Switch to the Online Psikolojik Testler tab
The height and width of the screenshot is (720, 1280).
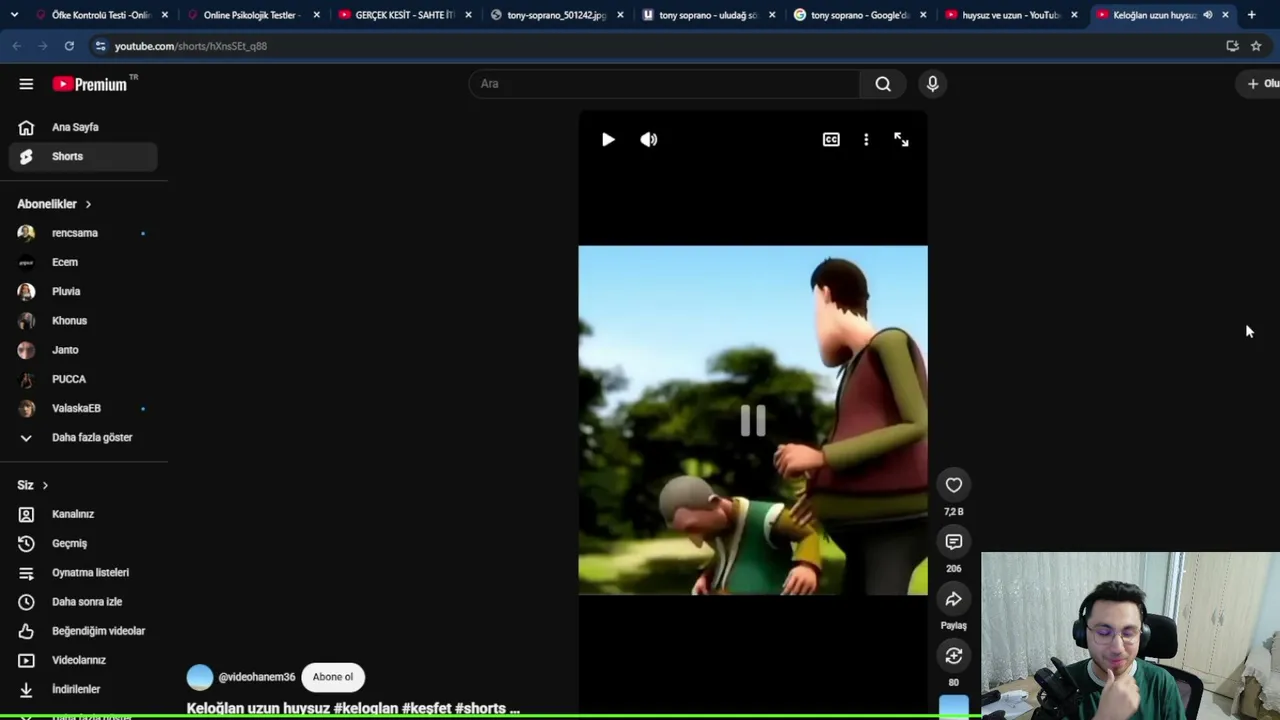(x=252, y=15)
